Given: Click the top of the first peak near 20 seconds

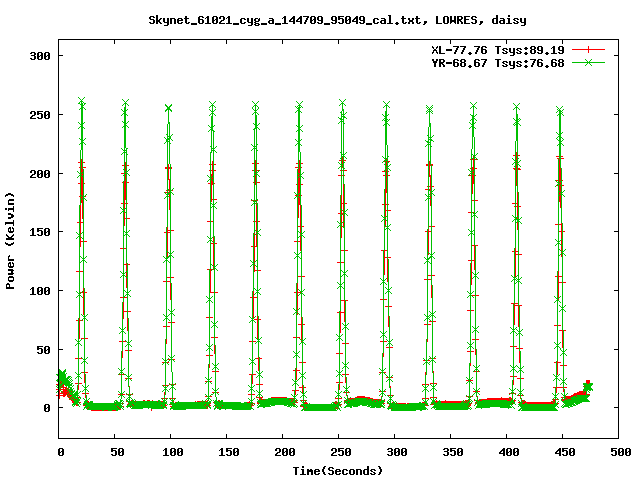Looking at the screenshot, I should 81,102.
